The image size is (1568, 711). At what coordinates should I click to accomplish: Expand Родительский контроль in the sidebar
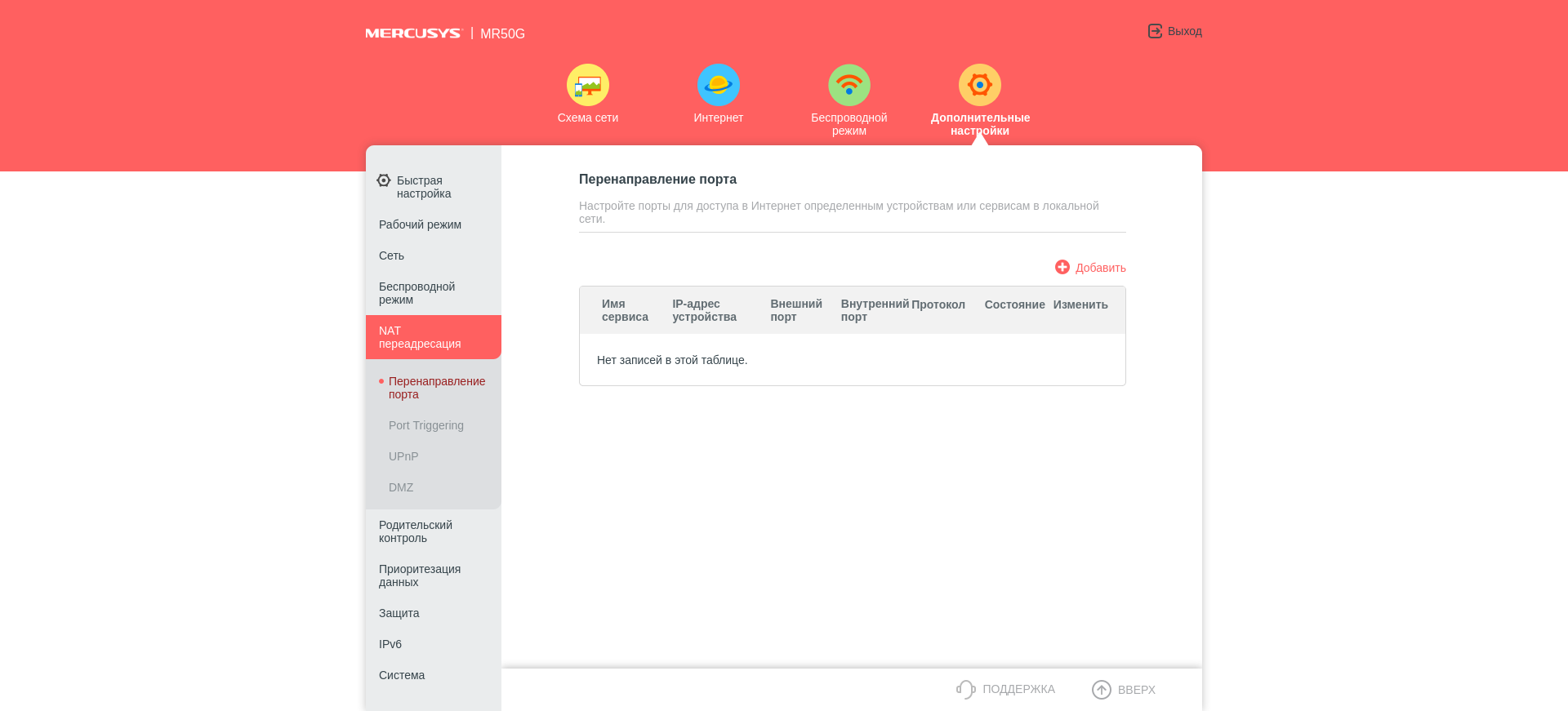tap(415, 531)
